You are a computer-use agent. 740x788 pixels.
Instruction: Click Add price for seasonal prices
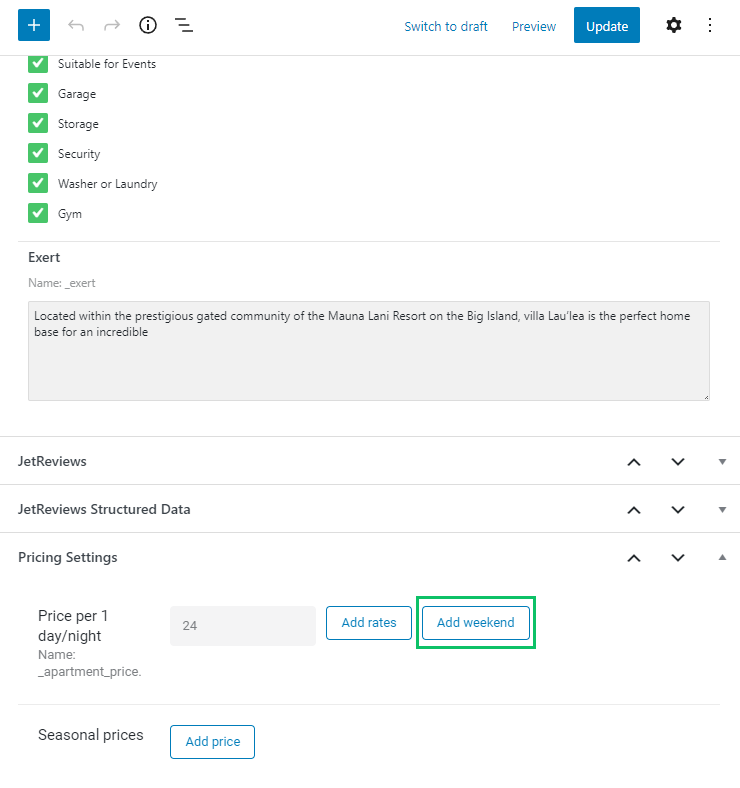pos(212,742)
